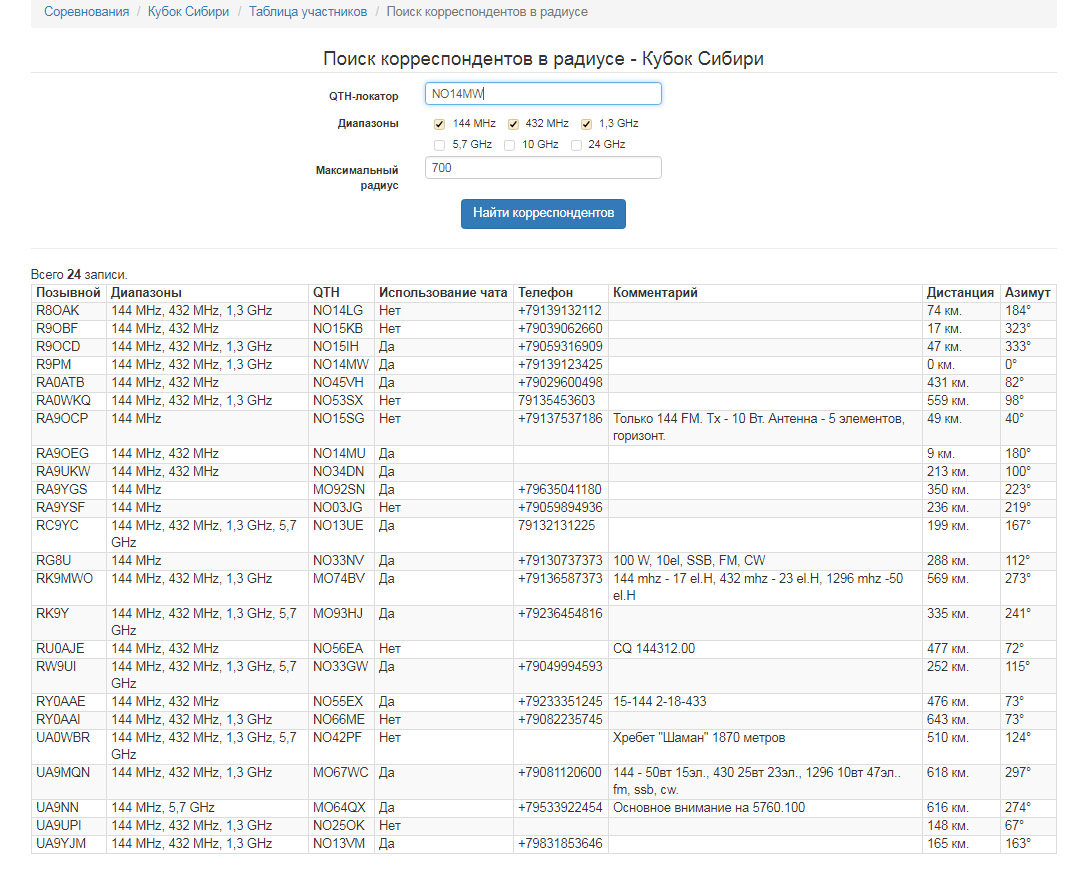The image size is (1089, 870).
Task: Select the UA0WBR callsign cell
Action: (x=63, y=738)
